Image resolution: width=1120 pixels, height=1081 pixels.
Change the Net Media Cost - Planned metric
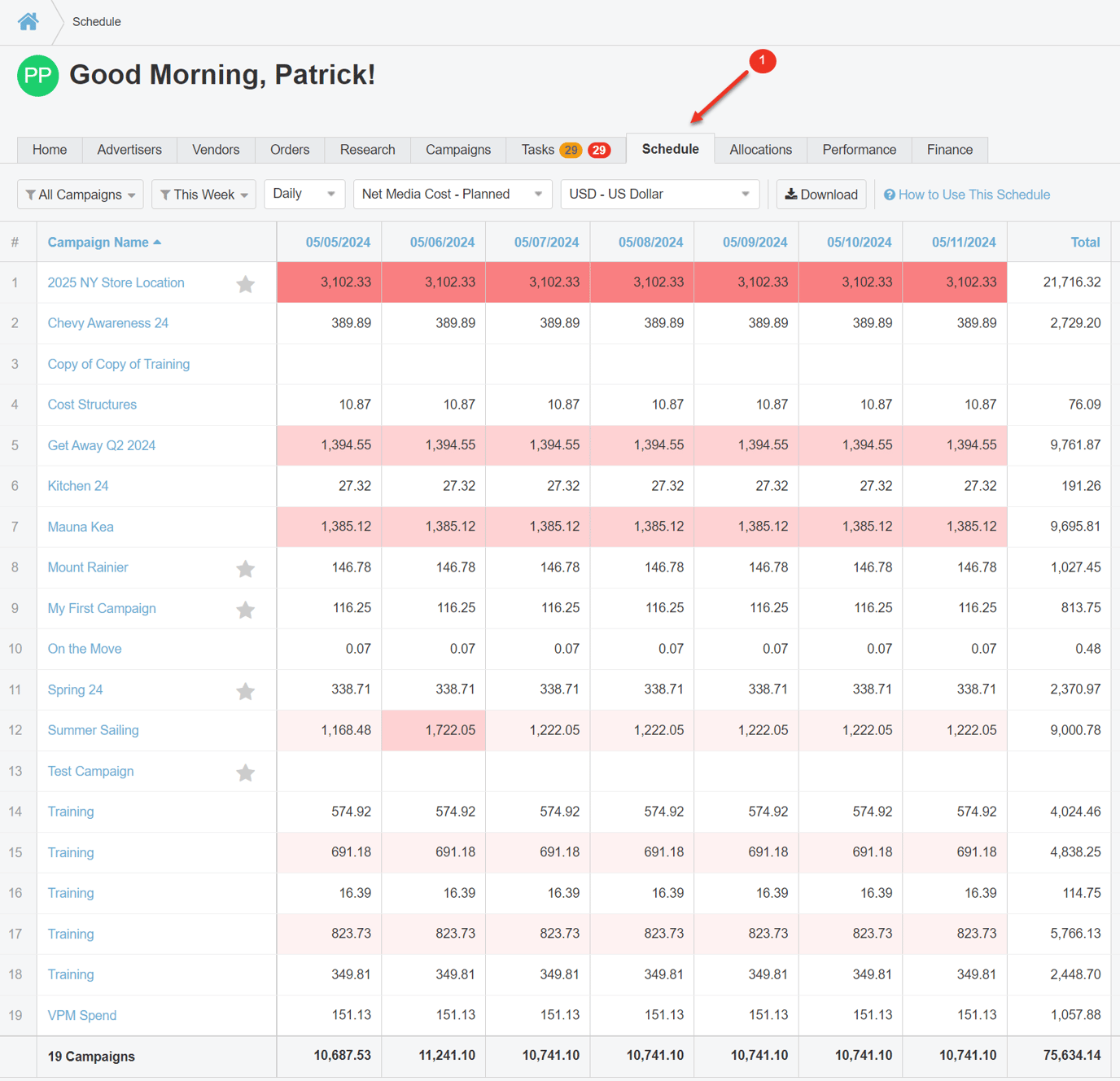point(452,194)
